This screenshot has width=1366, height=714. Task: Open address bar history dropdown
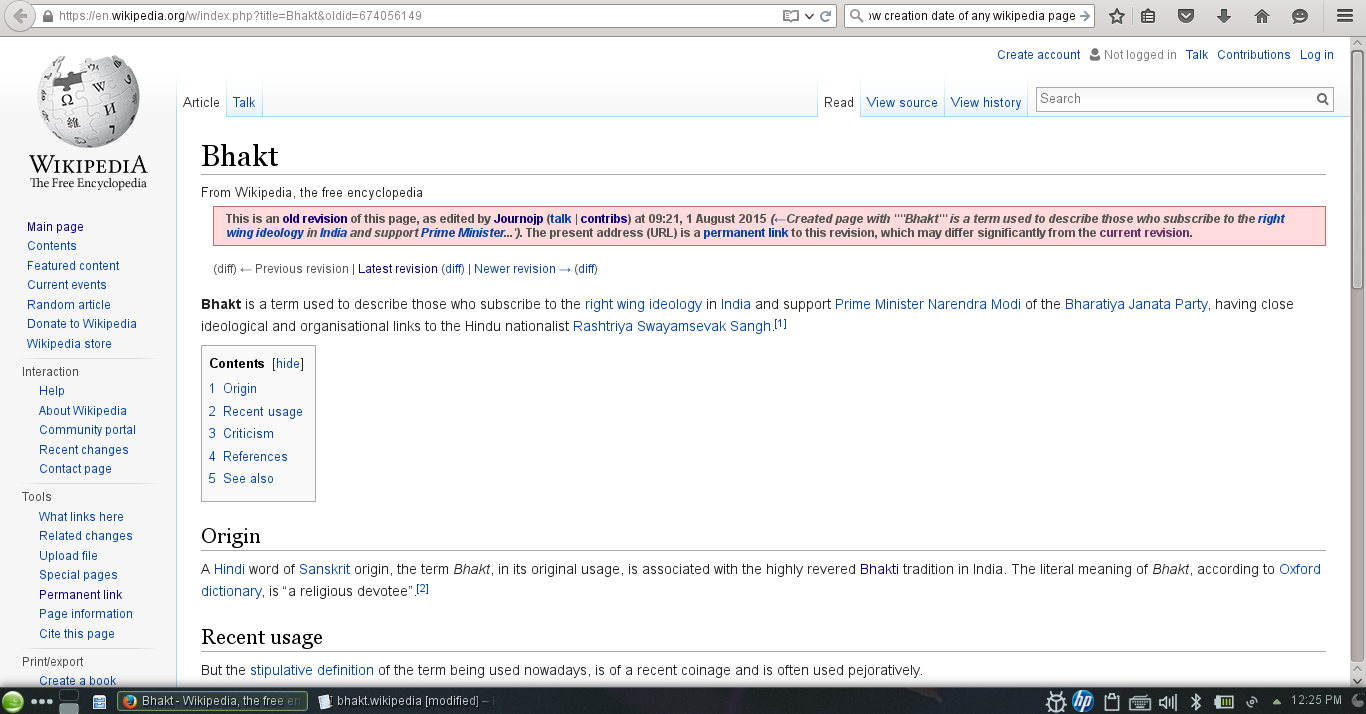point(810,16)
